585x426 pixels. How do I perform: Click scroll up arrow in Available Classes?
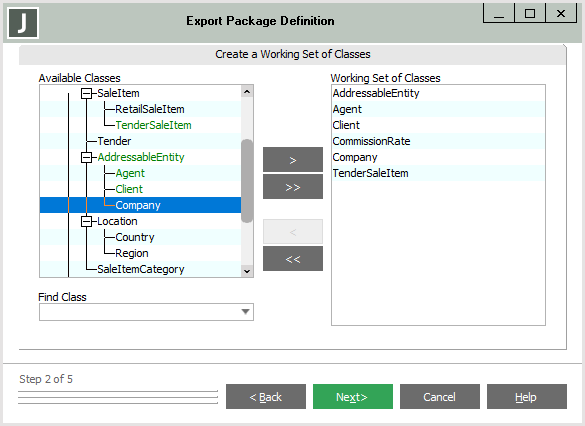click(x=247, y=92)
